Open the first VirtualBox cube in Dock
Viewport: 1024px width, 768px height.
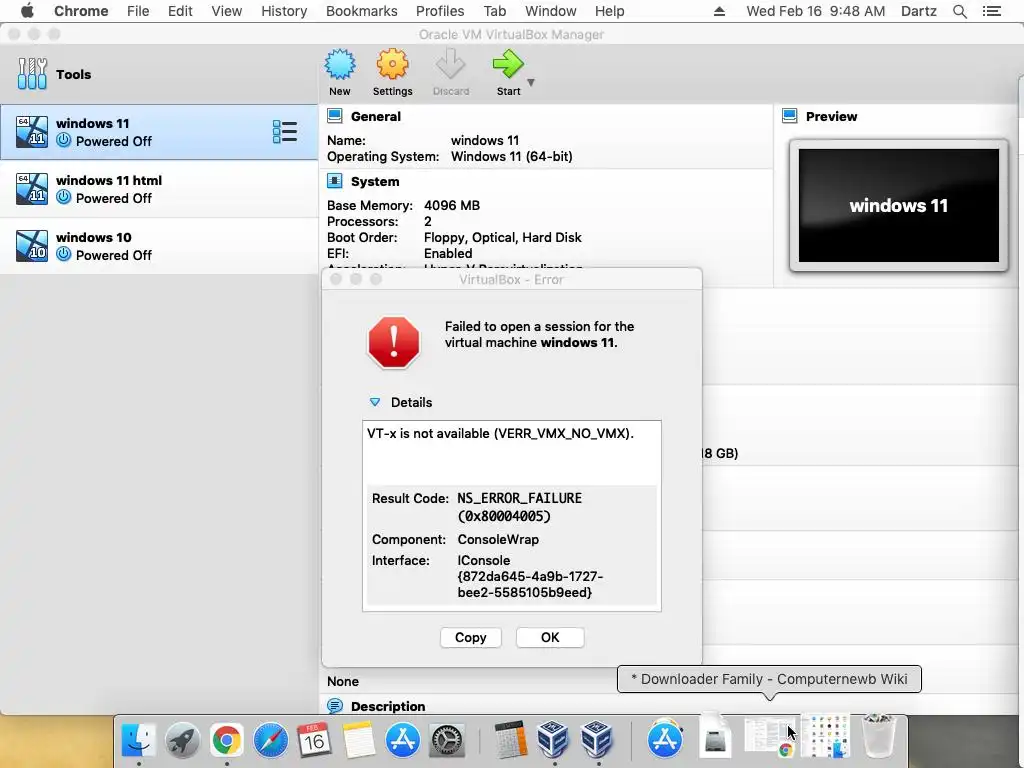pyautogui.click(x=553, y=740)
